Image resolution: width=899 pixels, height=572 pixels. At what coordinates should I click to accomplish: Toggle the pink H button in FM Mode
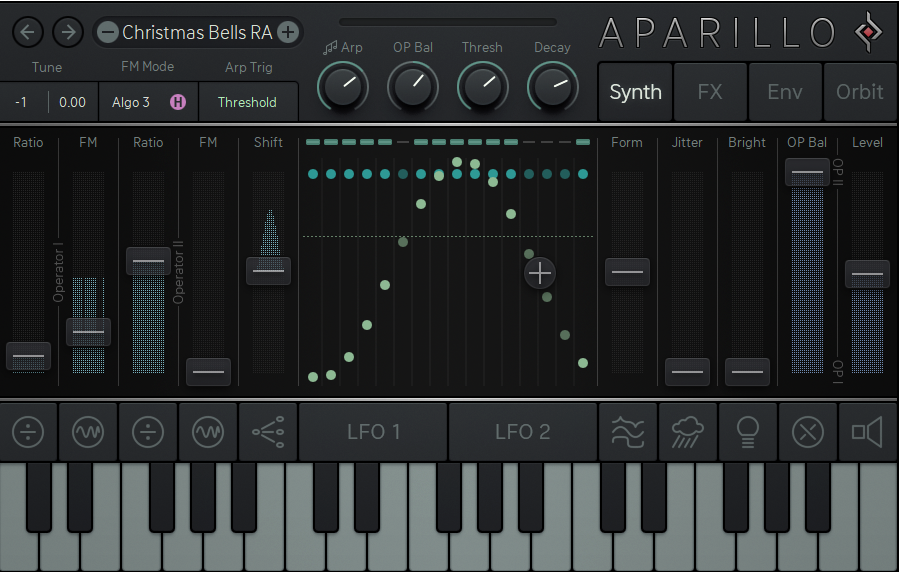pos(178,103)
